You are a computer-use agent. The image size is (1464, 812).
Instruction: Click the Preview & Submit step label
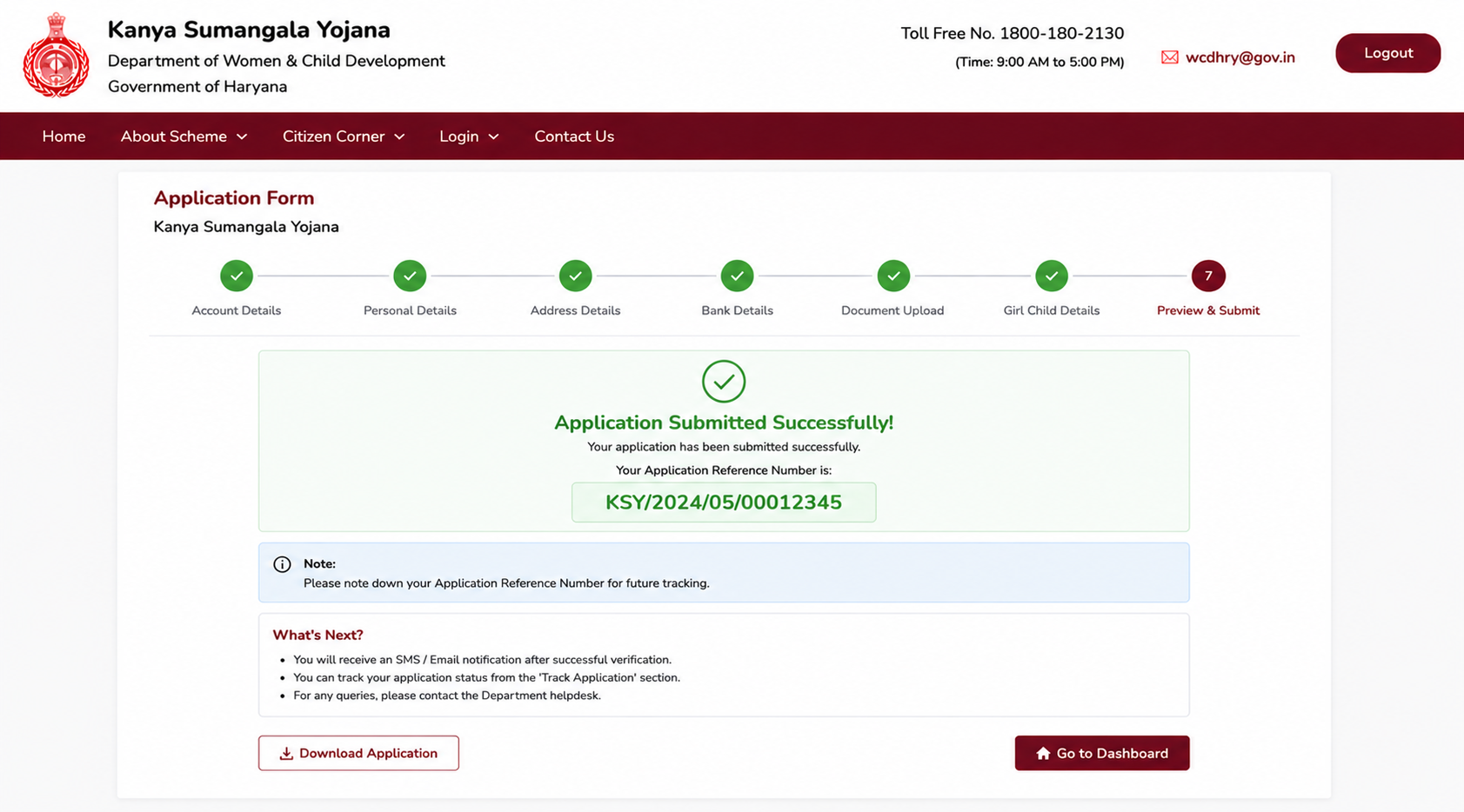coord(1208,310)
